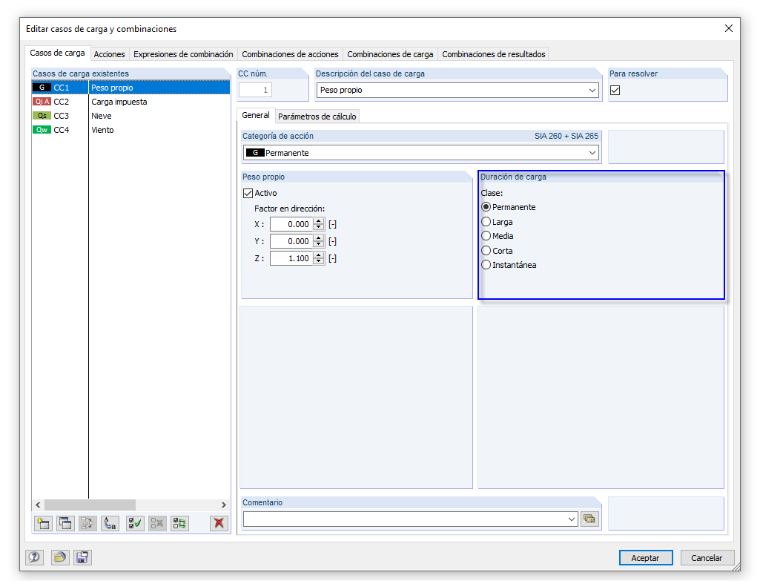Screen dimensions: 760x583
Task: Click the Y factor input field
Action: pyautogui.click(x=292, y=241)
